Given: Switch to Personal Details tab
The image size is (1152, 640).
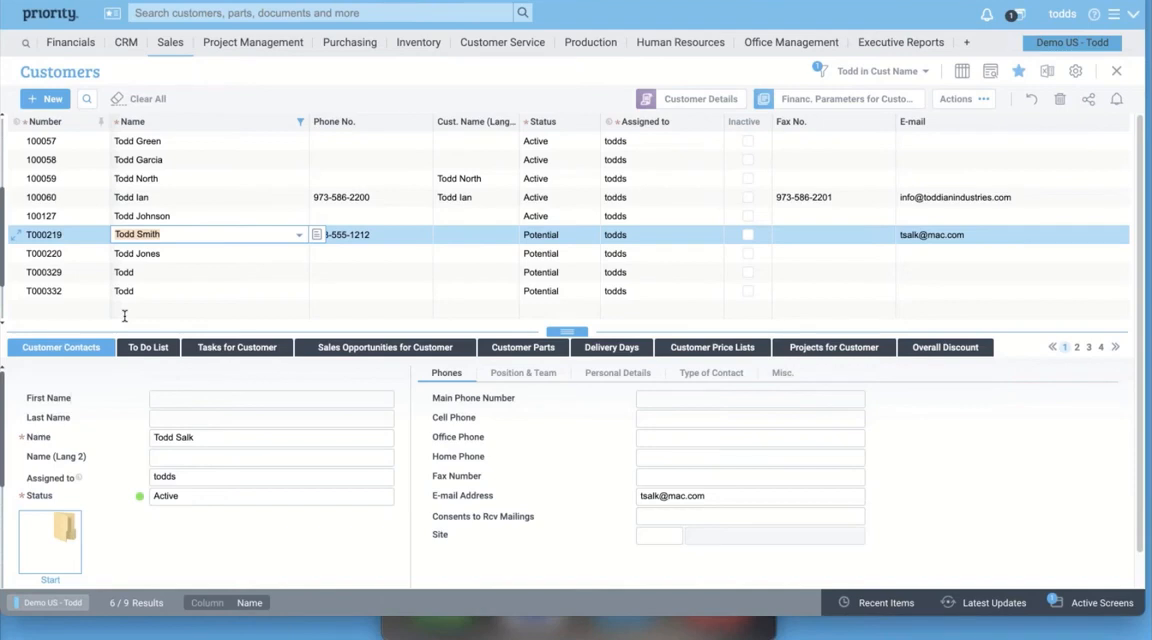Looking at the screenshot, I should (x=618, y=373).
